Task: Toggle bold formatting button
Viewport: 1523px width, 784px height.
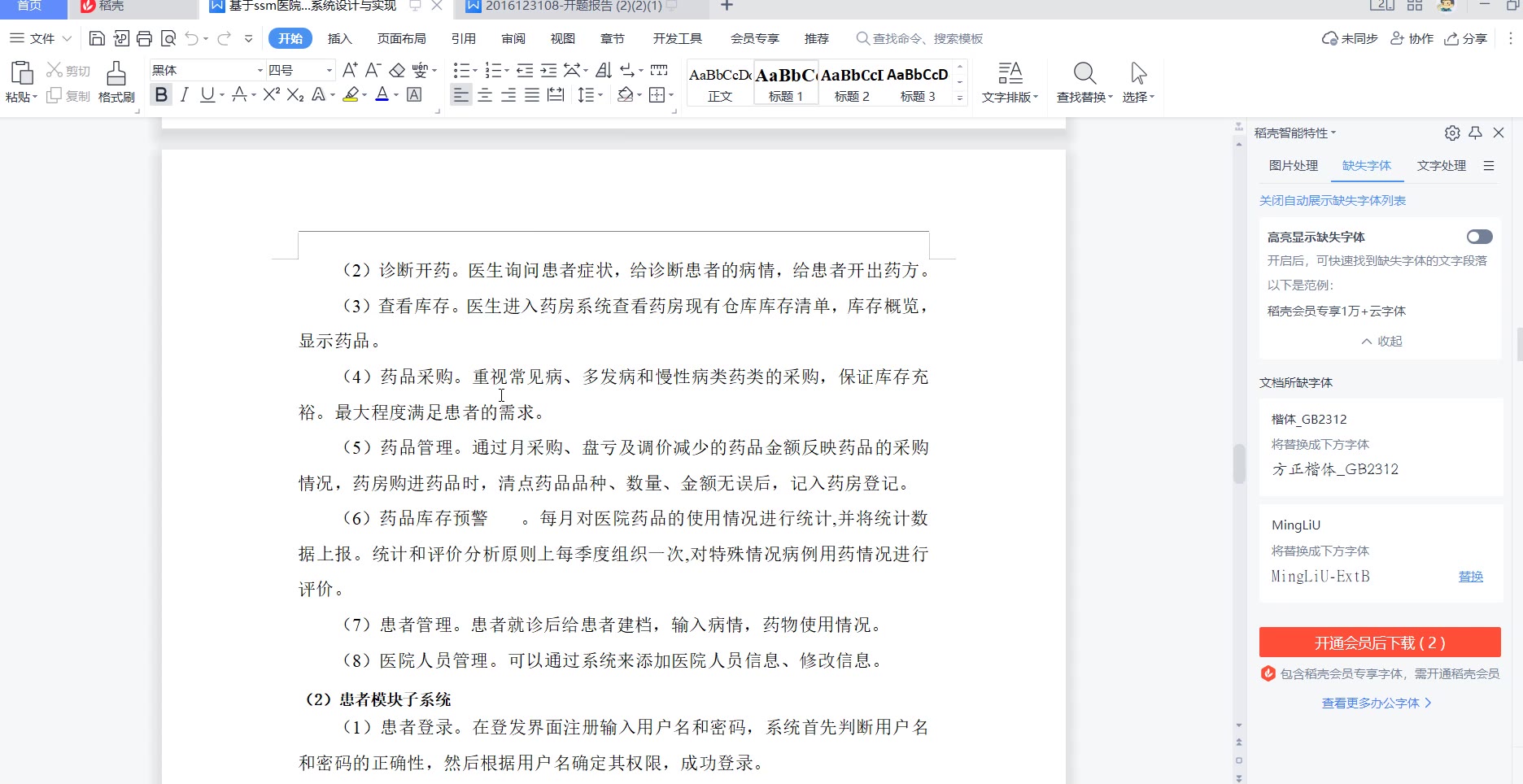Action: [161, 95]
